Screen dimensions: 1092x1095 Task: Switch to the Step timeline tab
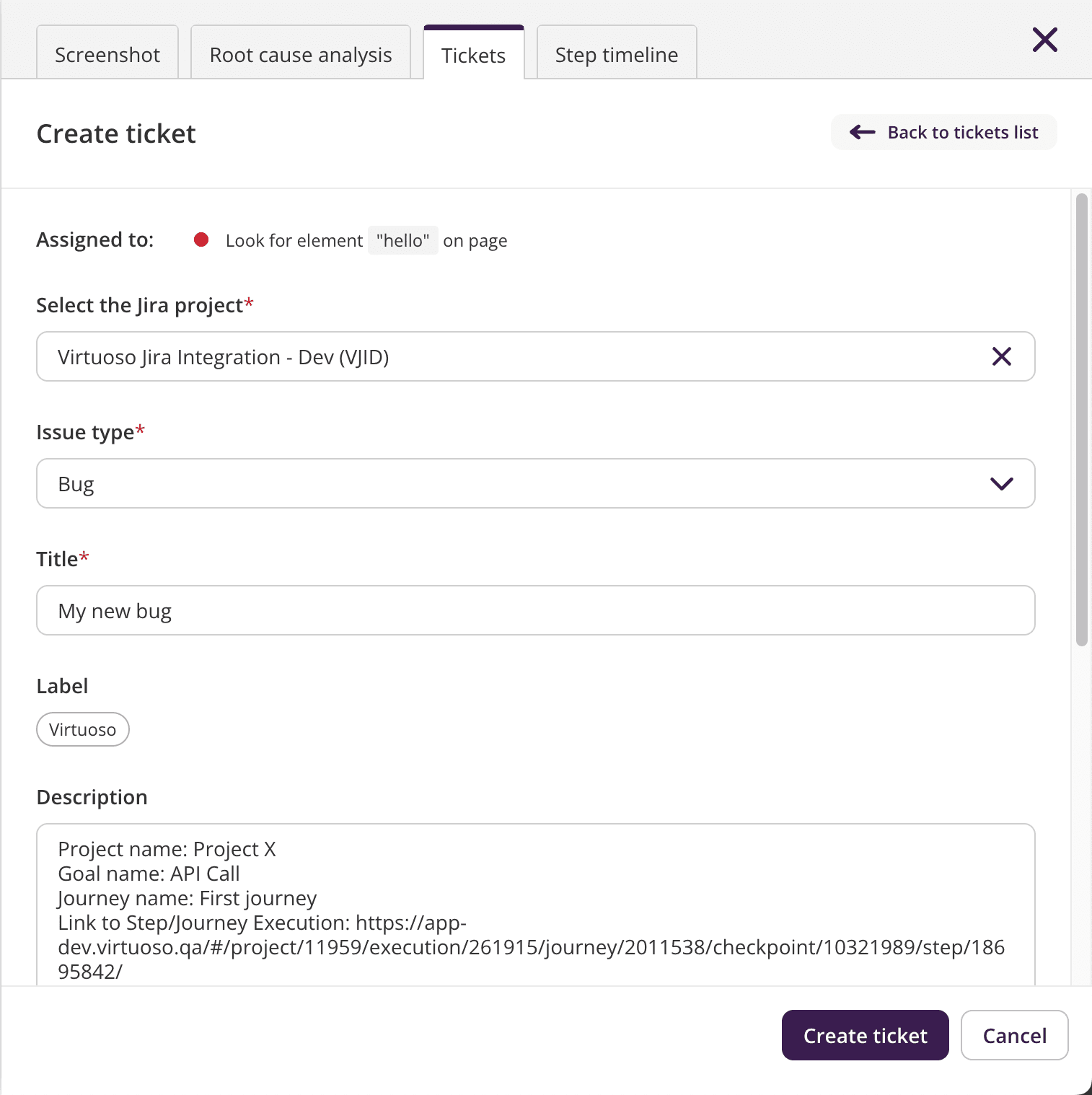616,53
